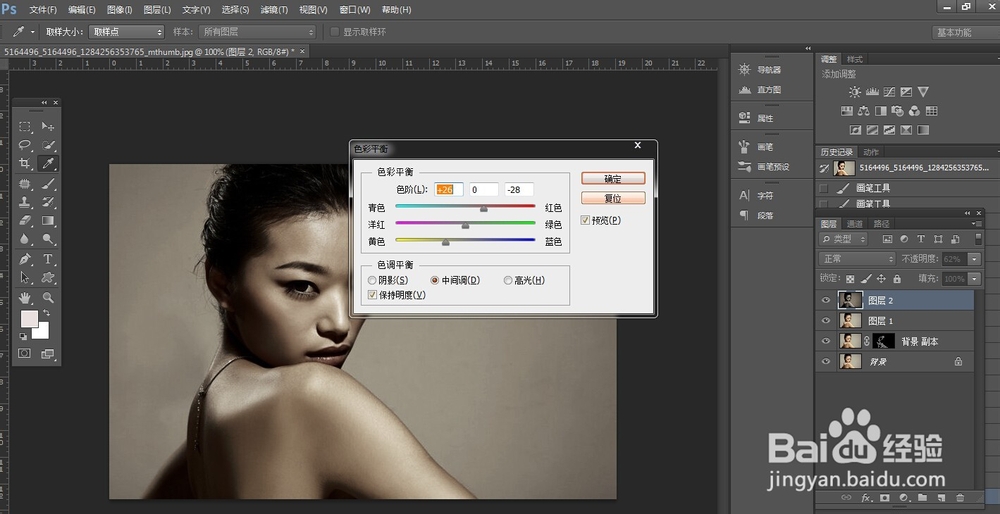
Task: Click the 确定 (OK) button
Action: tap(613, 179)
